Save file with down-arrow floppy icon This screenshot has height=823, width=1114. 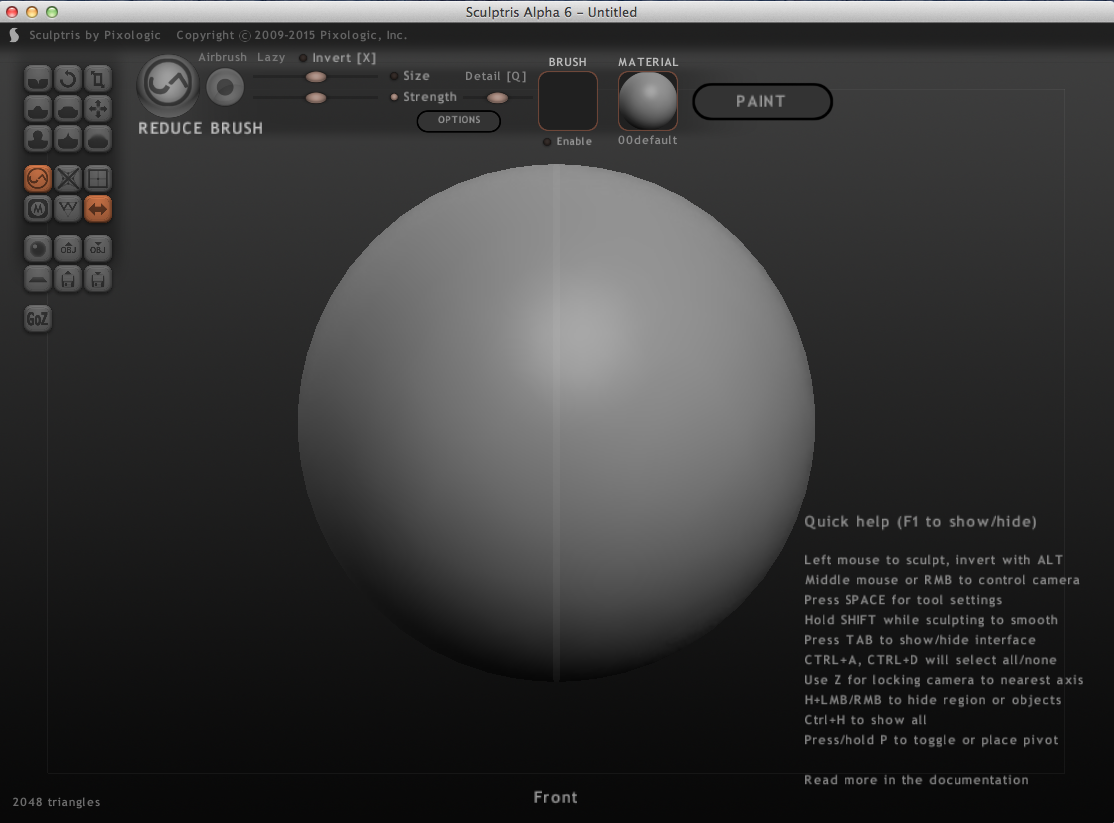coord(98,279)
